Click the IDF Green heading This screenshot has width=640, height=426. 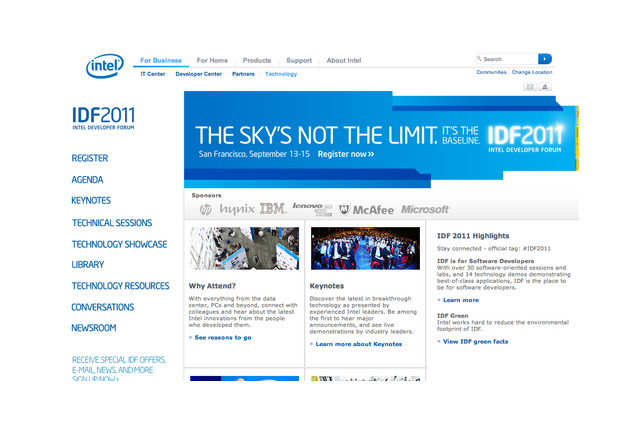(453, 316)
